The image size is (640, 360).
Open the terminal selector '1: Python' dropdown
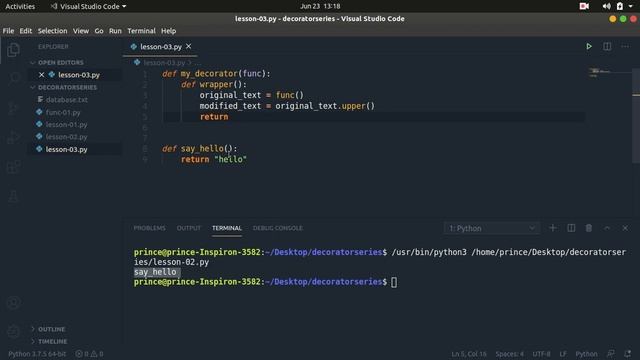point(492,228)
